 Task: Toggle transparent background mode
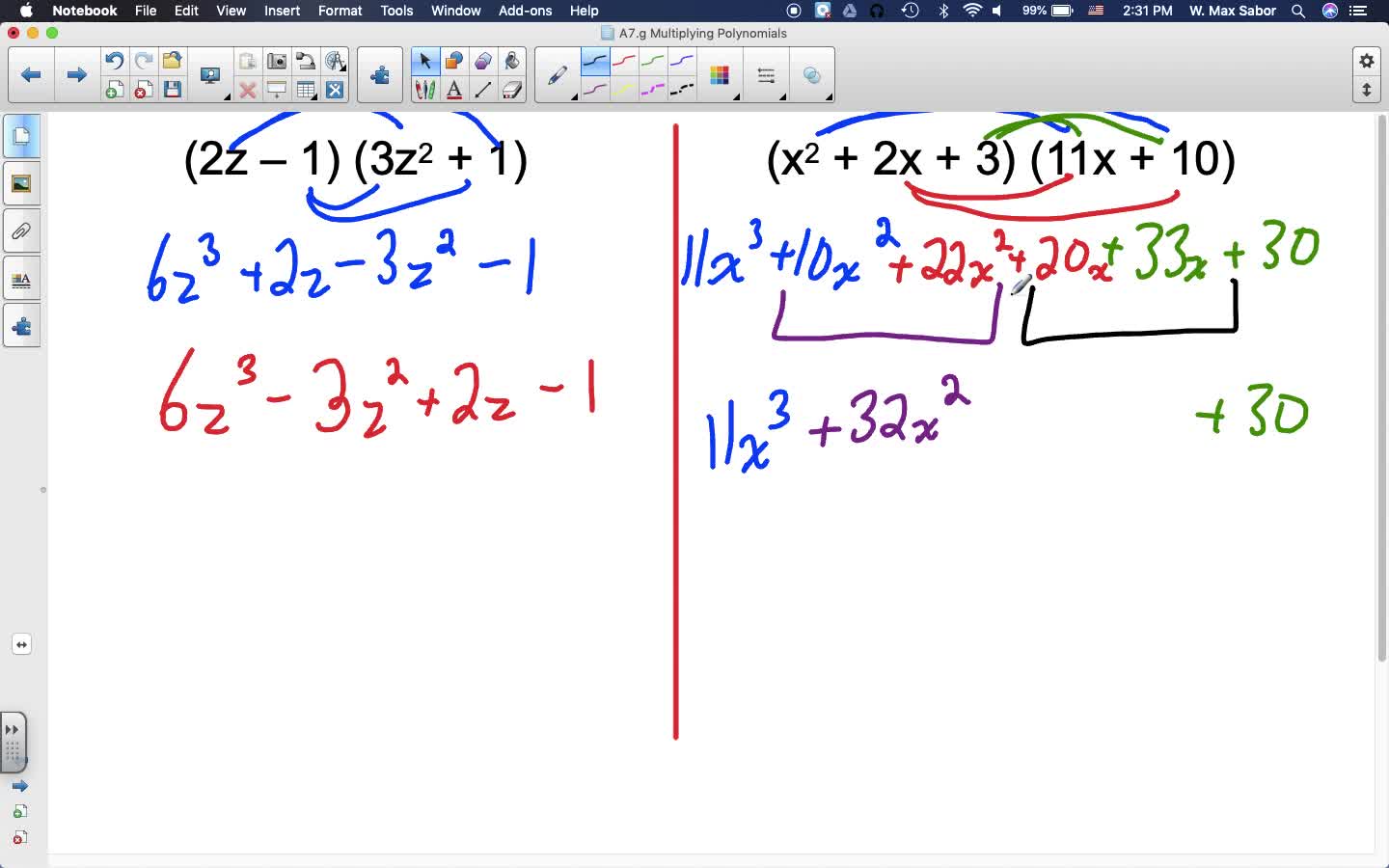(336, 89)
